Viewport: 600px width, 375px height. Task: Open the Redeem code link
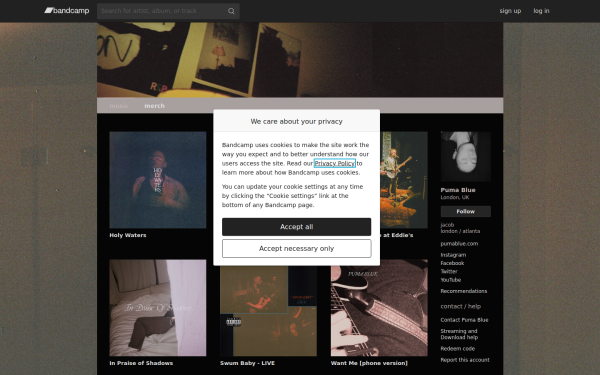458,349
